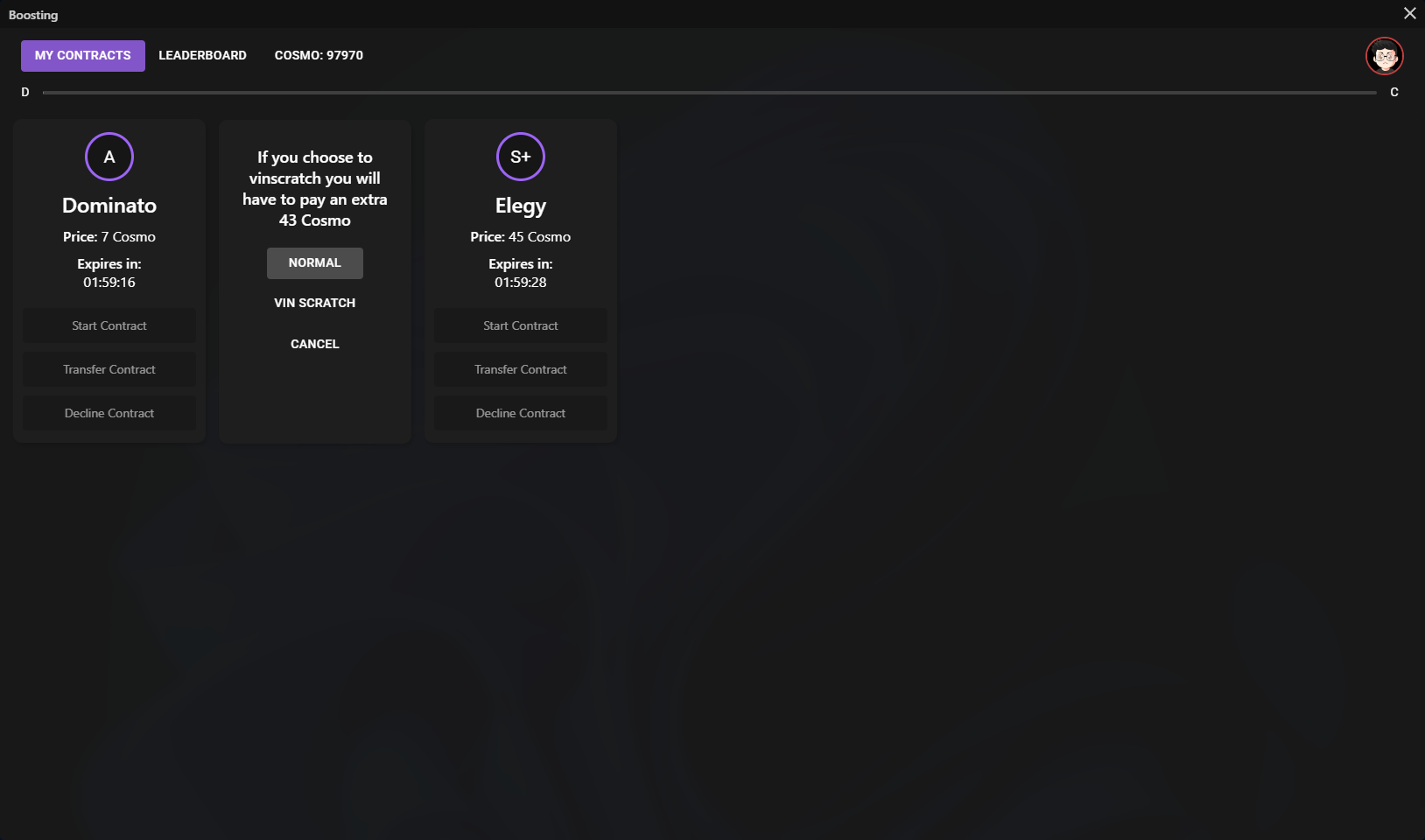Decline the Elegy contract
1425x840 pixels.
click(x=521, y=413)
